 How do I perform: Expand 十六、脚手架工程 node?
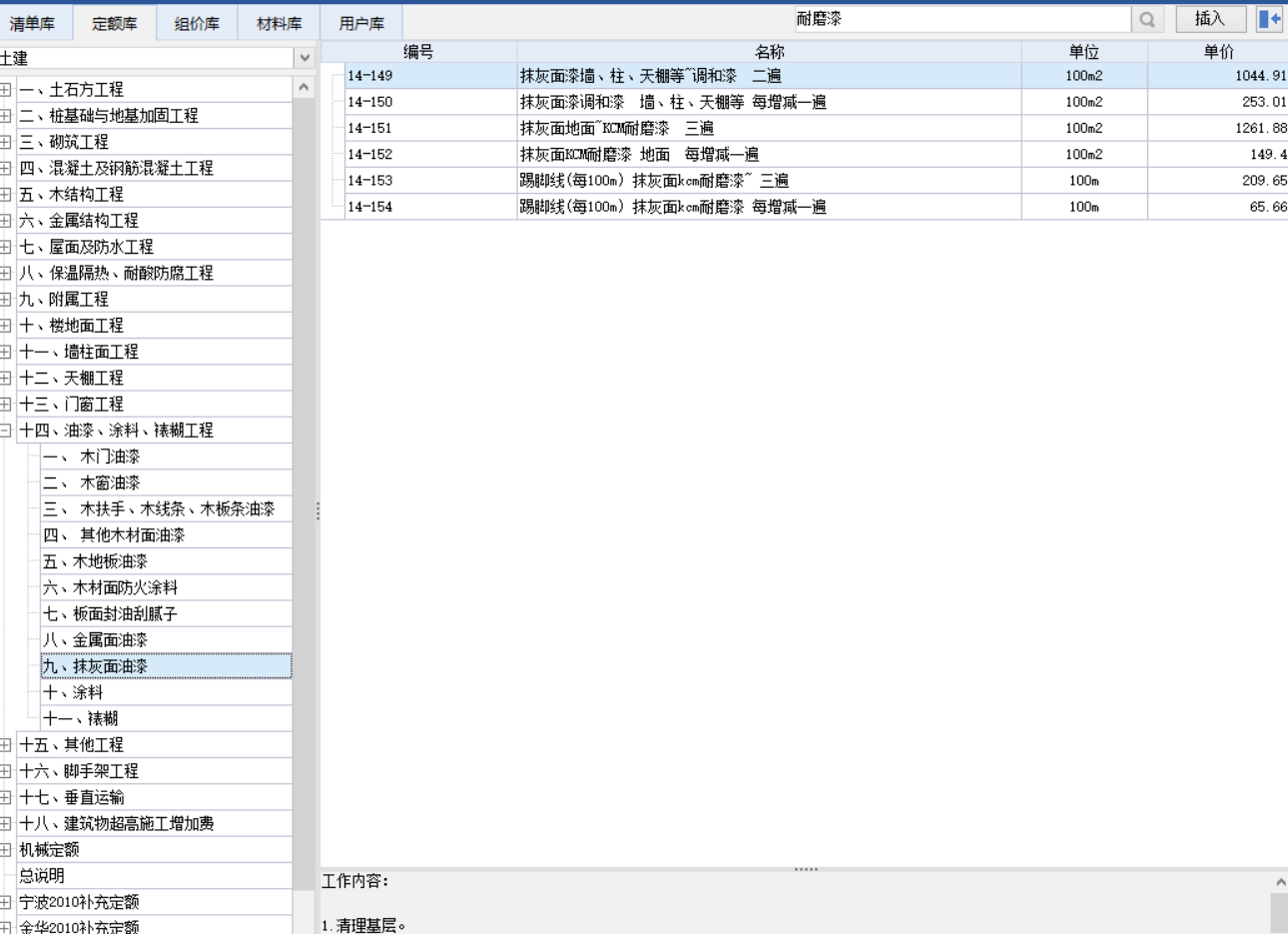click(6, 771)
